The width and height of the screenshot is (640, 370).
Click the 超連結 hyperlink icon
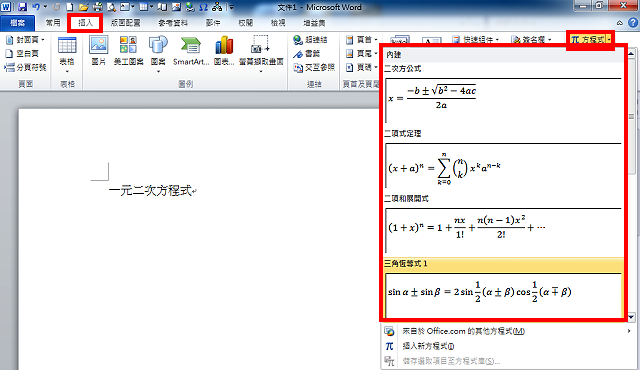point(311,40)
